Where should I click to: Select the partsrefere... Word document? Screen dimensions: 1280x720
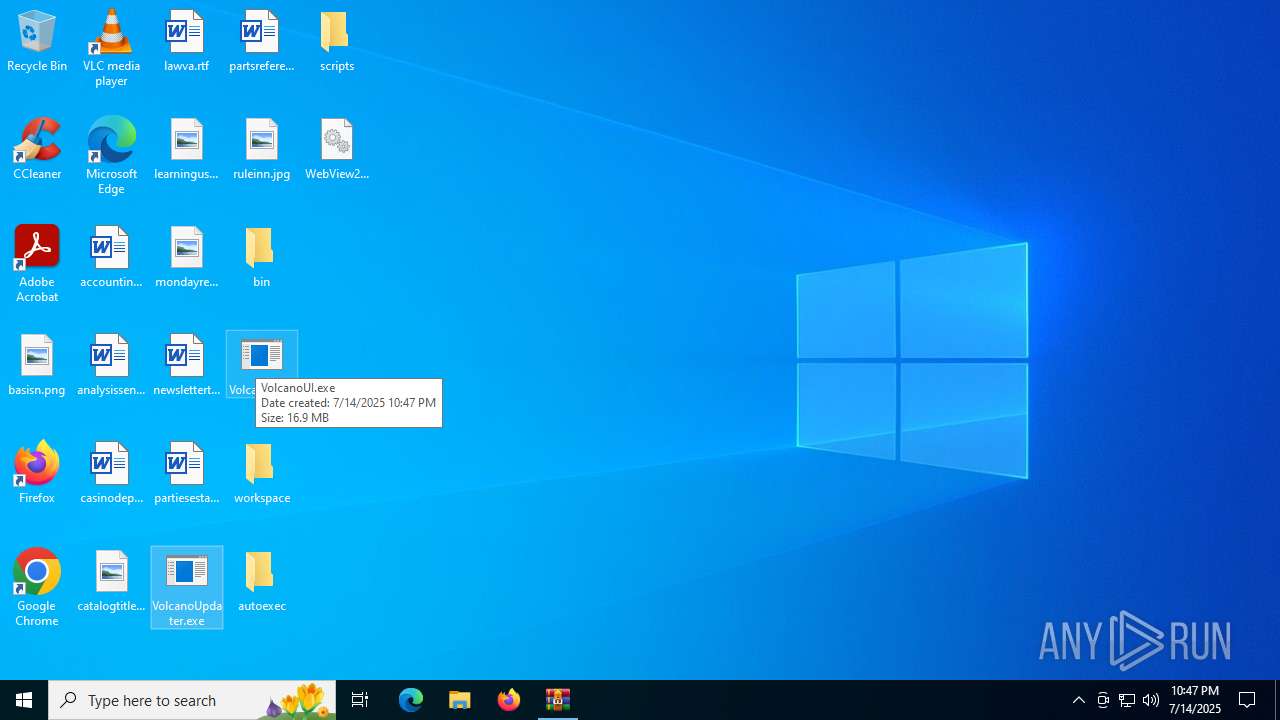[261, 42]
